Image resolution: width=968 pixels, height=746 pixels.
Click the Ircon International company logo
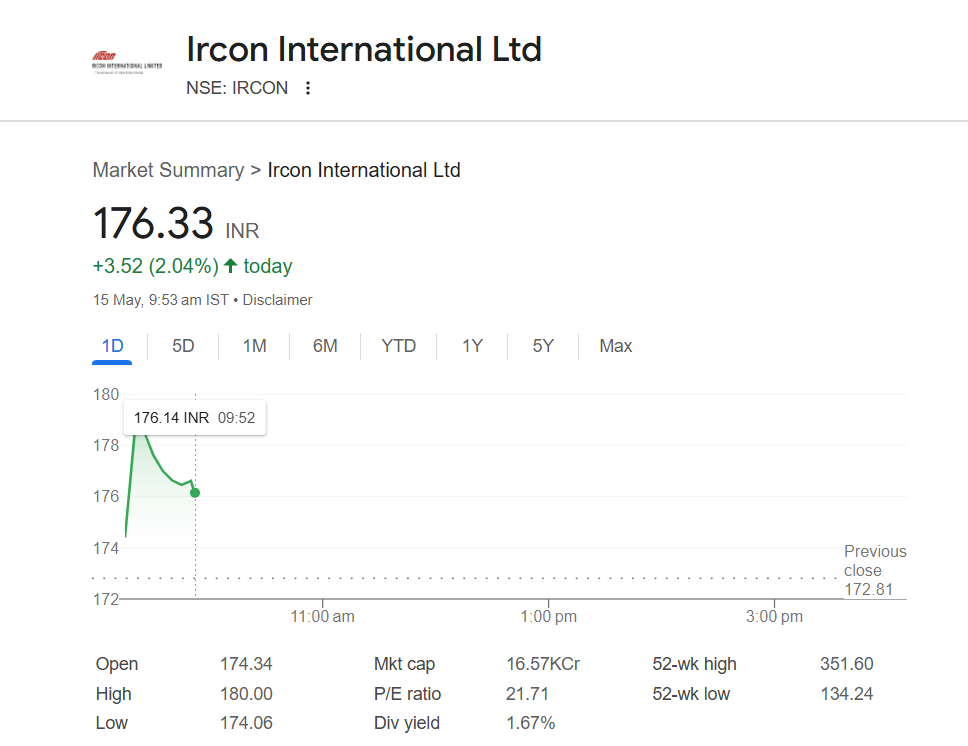click(127, 62)
